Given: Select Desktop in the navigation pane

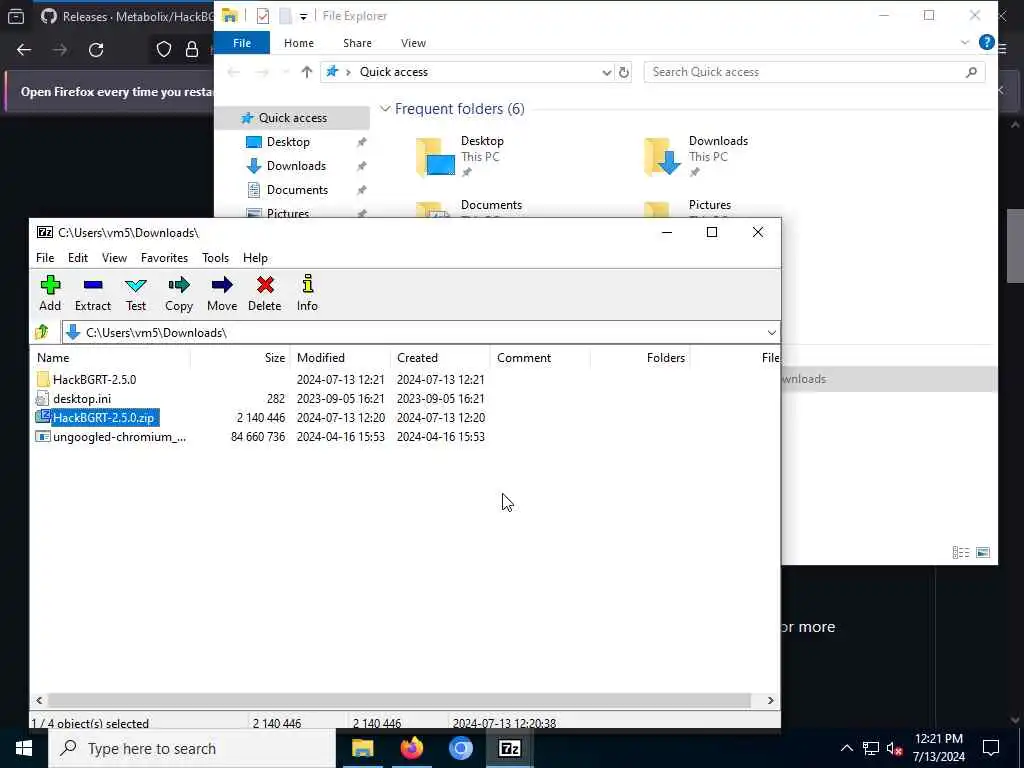Looking at the screenshot, I should [288, 142].
